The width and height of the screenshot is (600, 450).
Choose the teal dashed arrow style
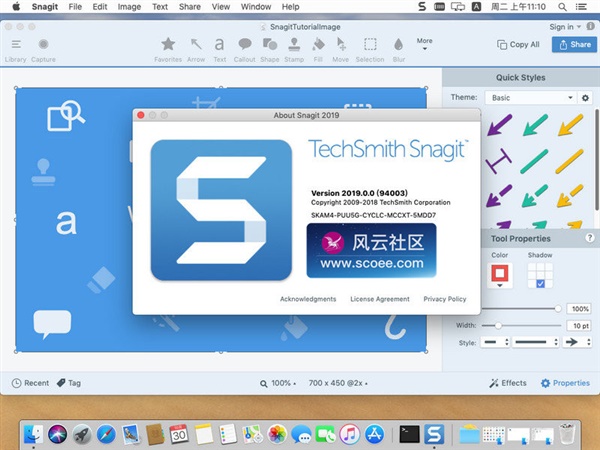pyautogui.click(x=535, y=196)
